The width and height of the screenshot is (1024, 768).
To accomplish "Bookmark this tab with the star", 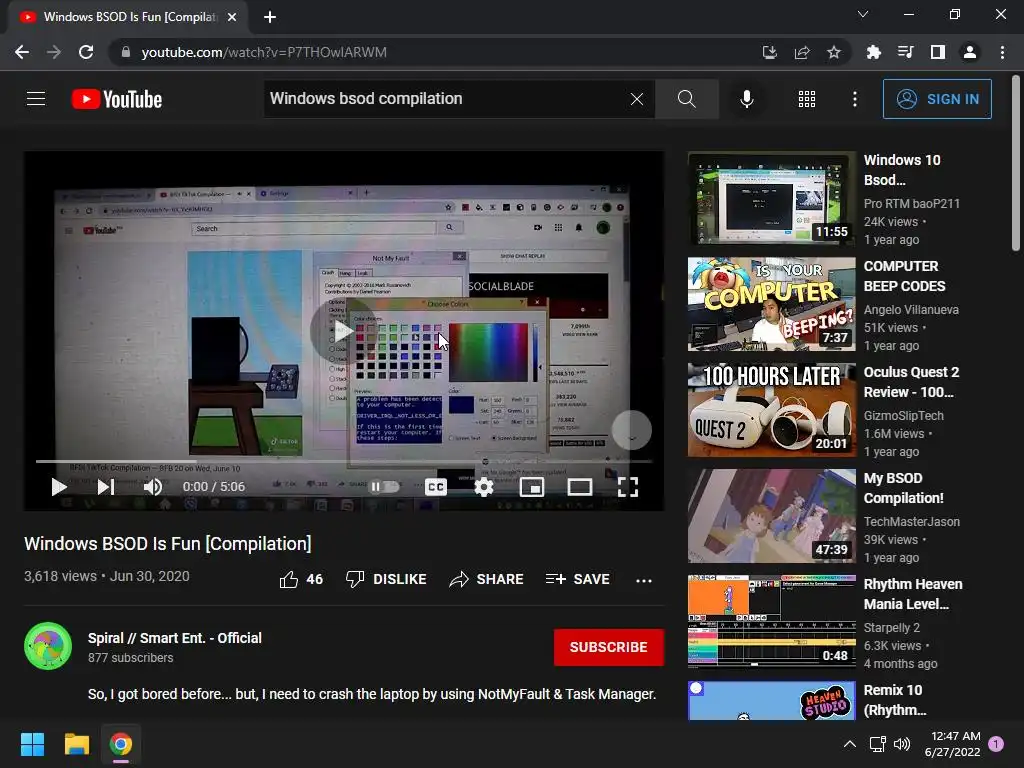I will pyautogui.click(x=834, y=52).
